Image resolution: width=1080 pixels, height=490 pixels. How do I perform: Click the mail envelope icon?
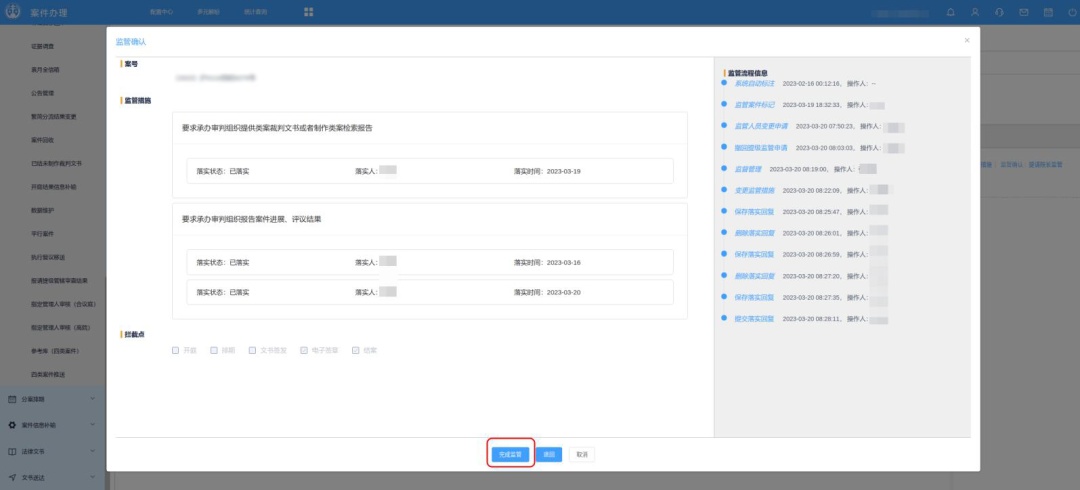coord(1023,12)
